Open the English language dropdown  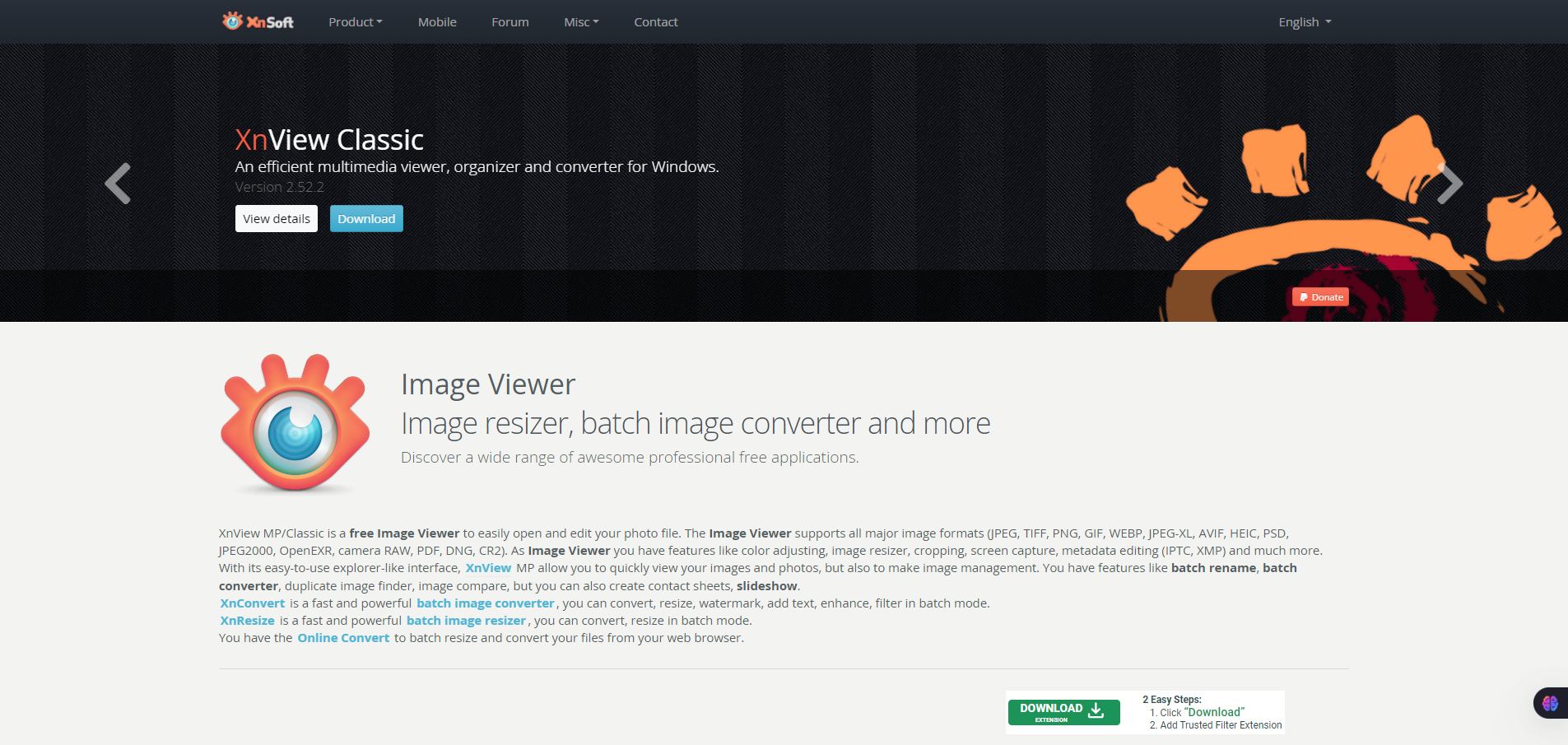pyautogui.click(x=1305, y=22)
